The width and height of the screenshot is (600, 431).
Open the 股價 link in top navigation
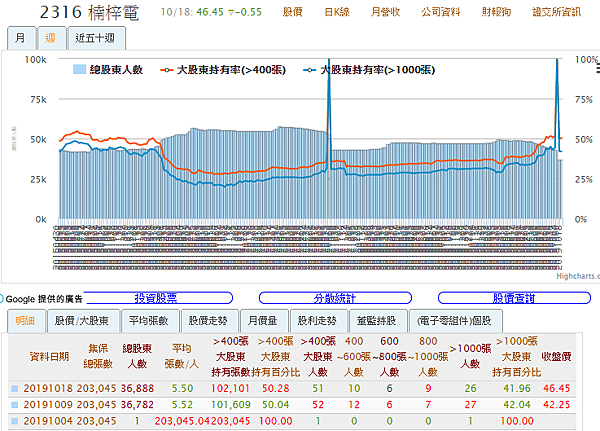tap(292, 12)
